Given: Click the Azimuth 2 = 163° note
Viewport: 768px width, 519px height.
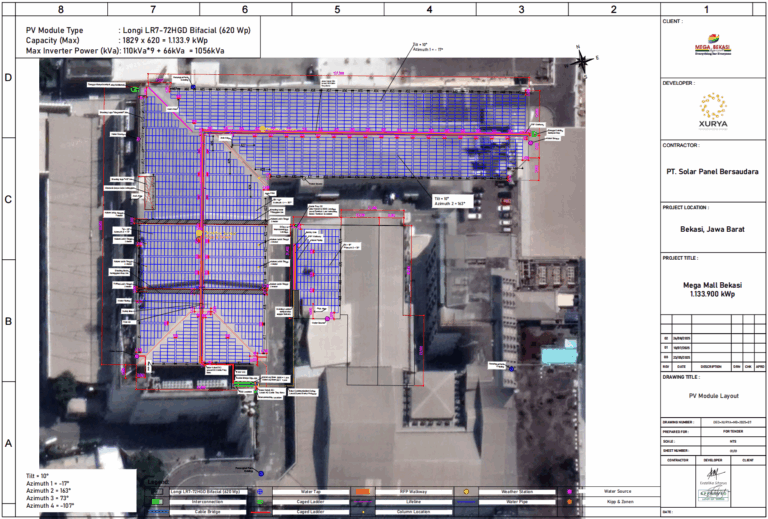Looking at the screenshot, I should (x=51, y=491).
